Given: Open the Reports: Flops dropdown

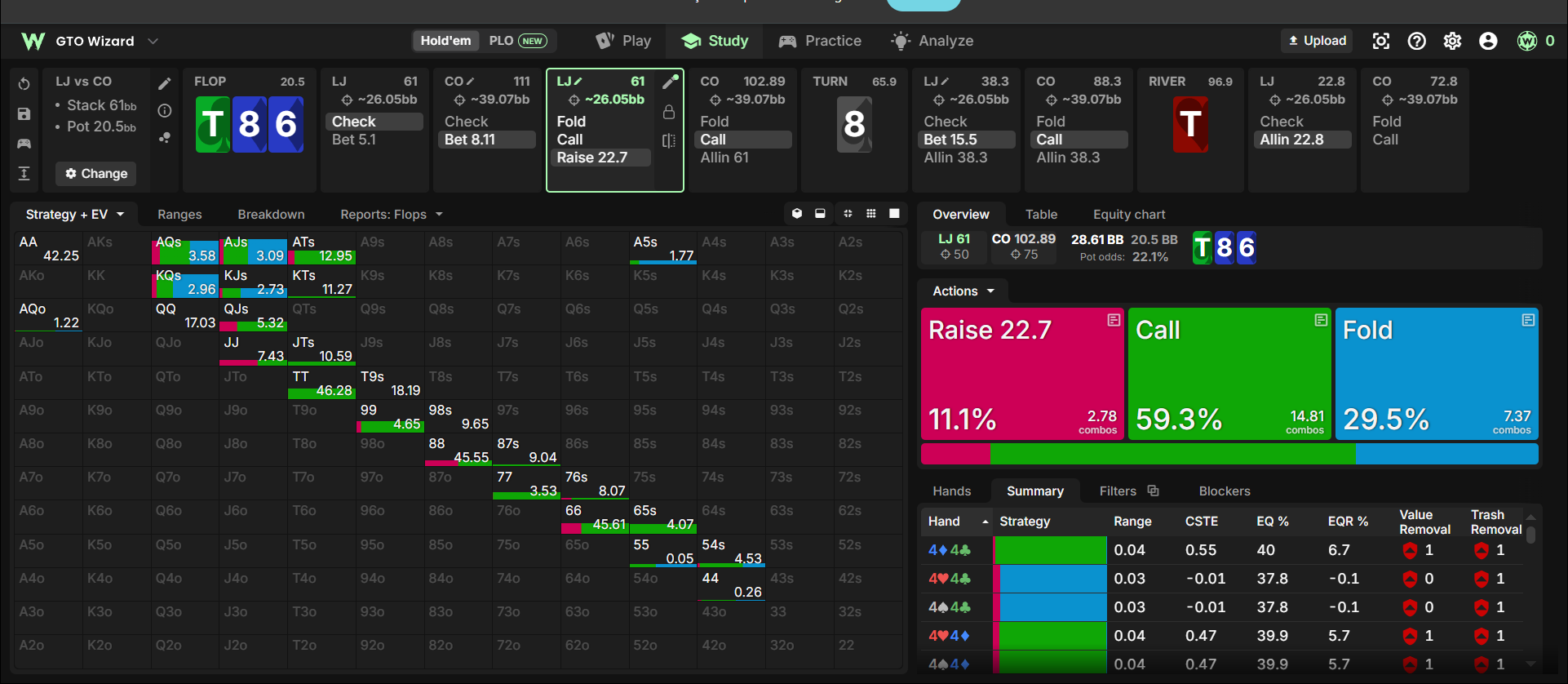Looking at the screenshot, I should coord(392,215).
